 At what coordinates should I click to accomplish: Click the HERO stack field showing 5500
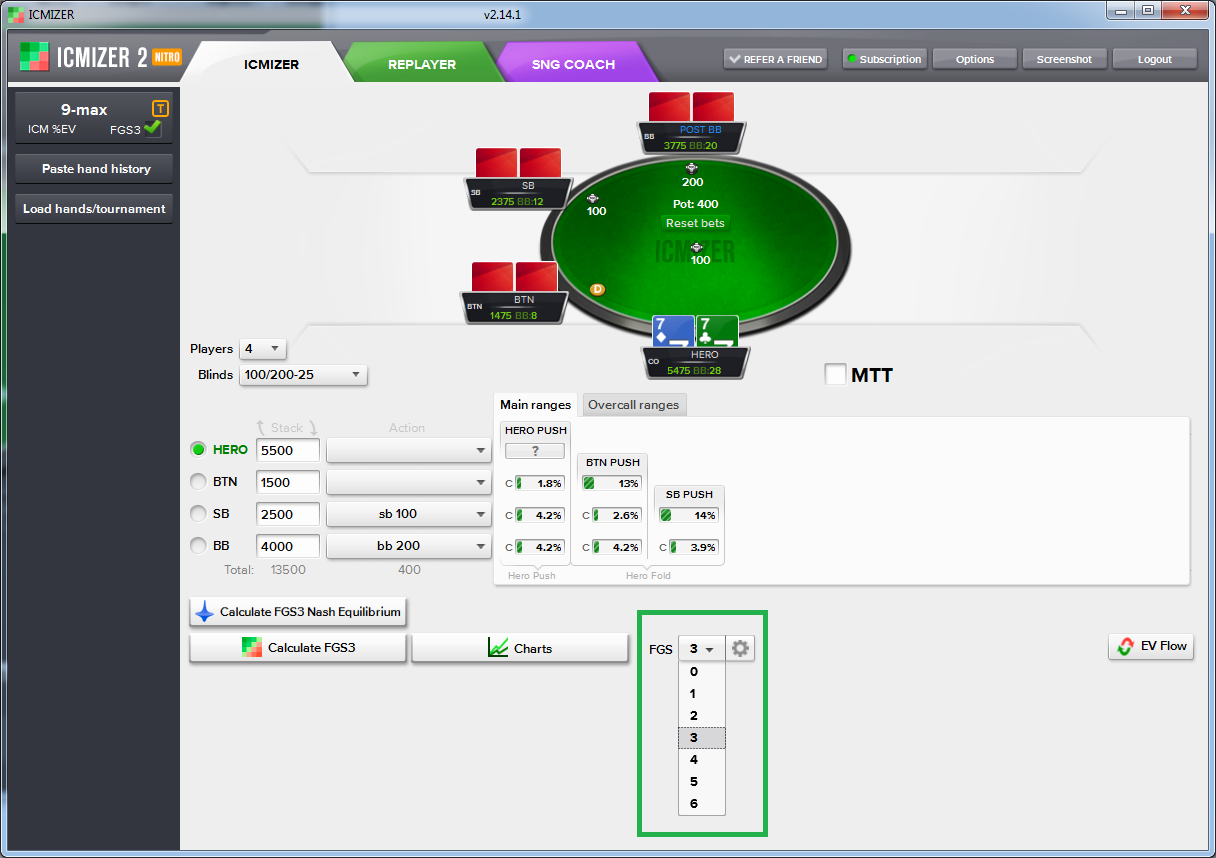[x=288, y=450]
